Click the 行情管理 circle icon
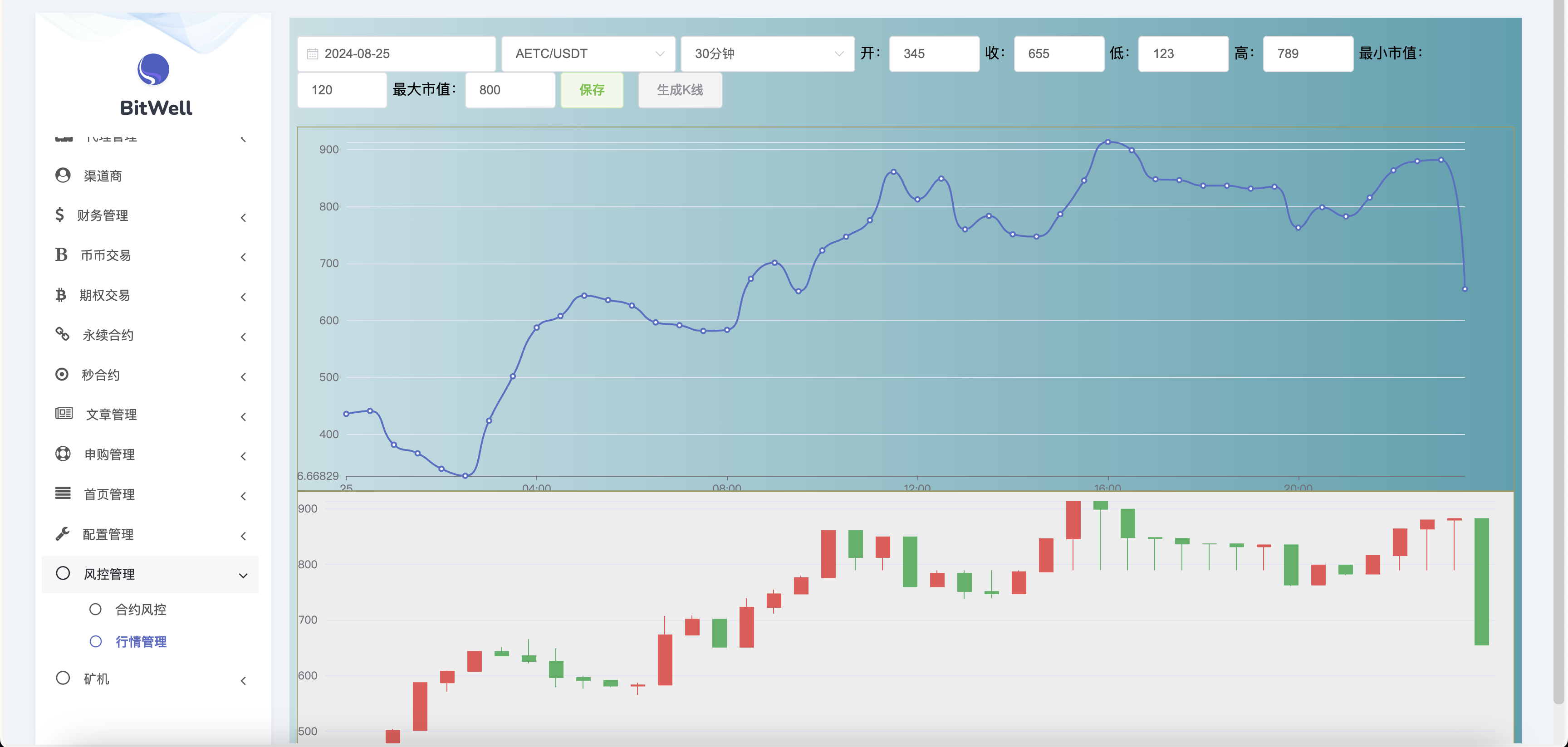The width and height of the screenshot is (1568, 747). point(96,641)
